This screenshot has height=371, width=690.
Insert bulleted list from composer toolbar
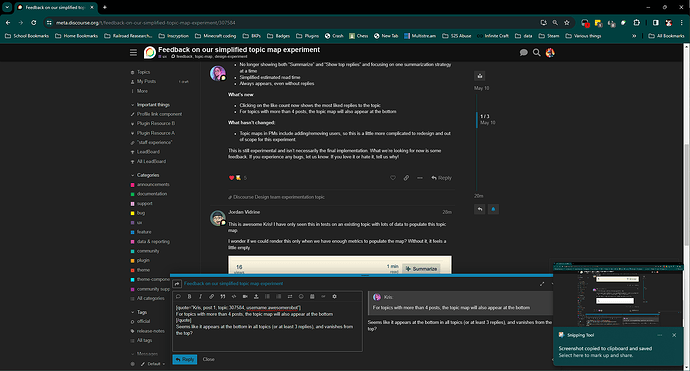[267, 297]
